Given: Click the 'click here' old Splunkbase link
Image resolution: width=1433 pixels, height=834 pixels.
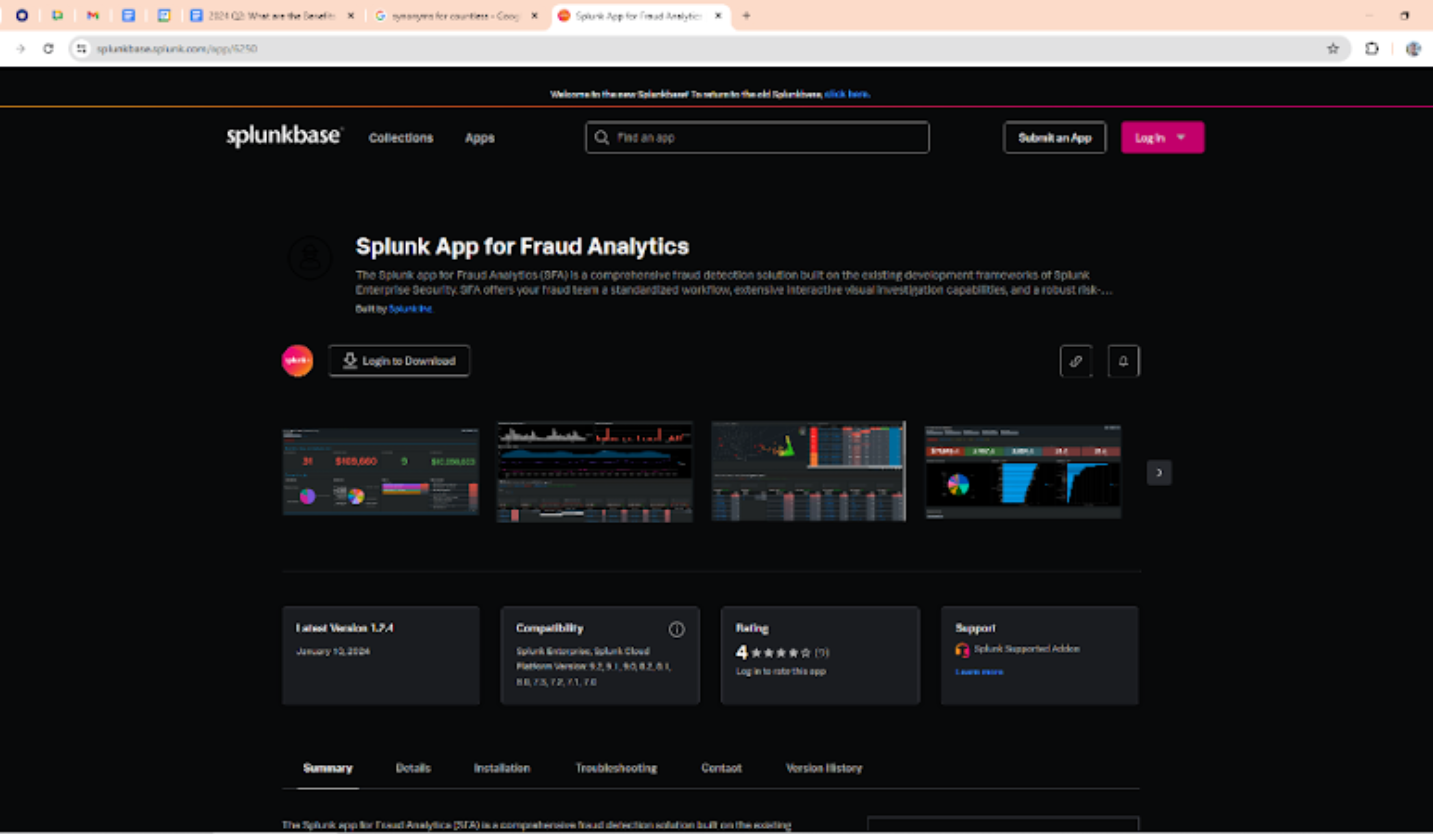Looking at the screenshot, I should pos(847,93).
